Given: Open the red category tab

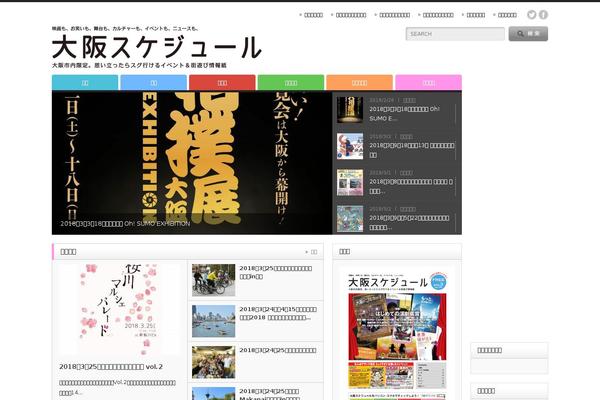Looking at the screenshot, I should [x=222, y=83].
